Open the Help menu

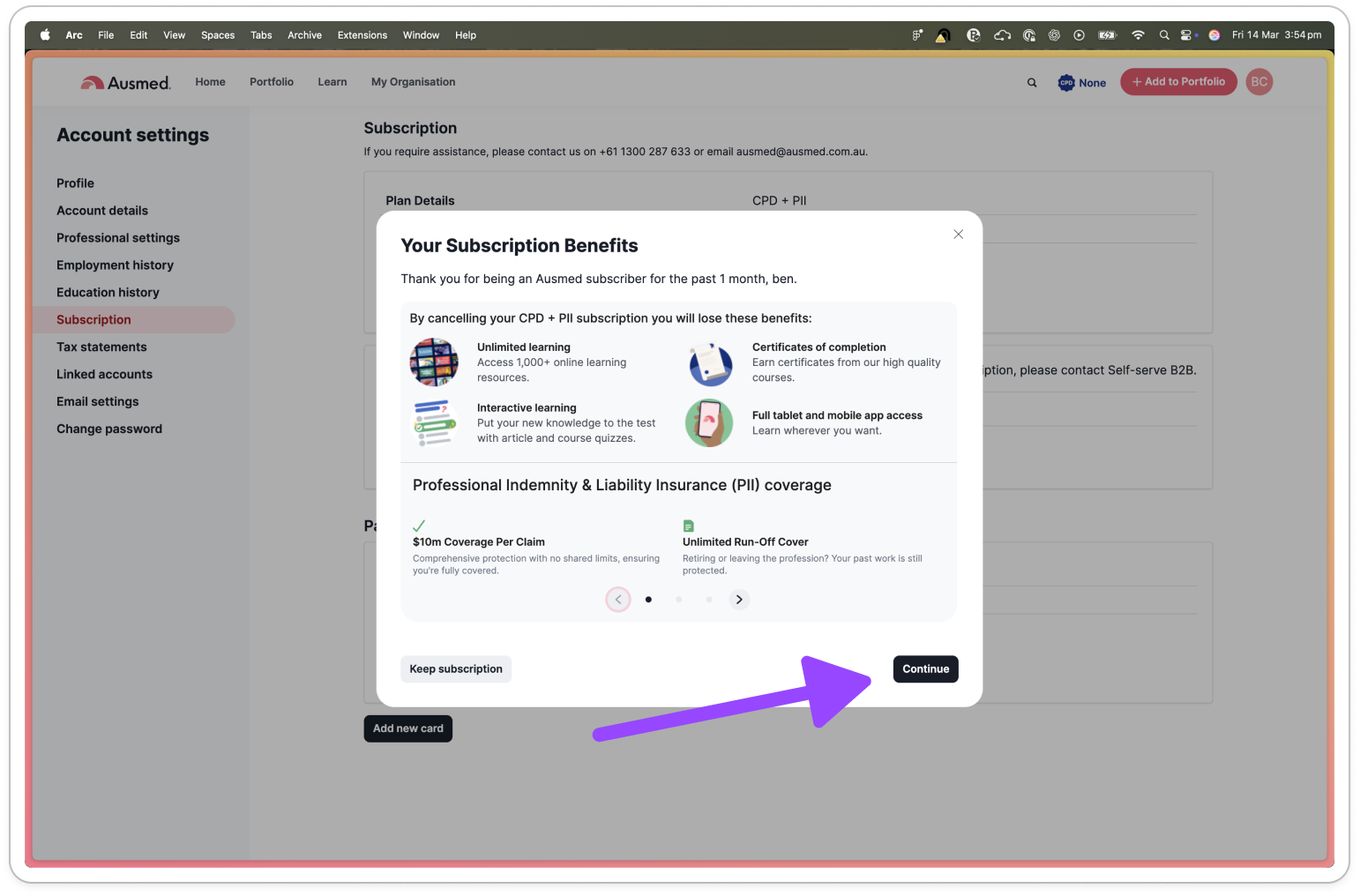466,35
